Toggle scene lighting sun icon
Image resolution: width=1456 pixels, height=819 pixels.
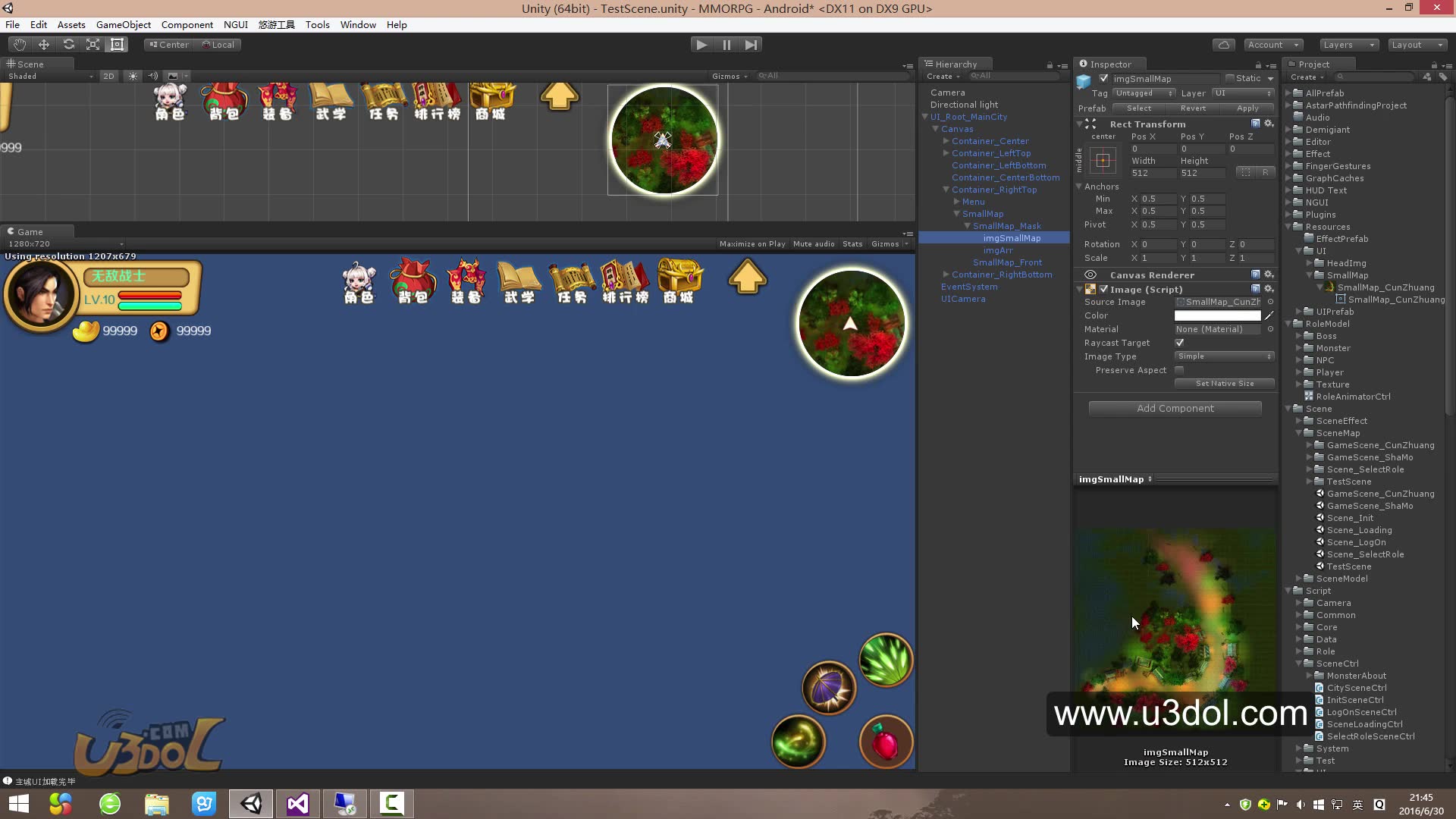coord(133,76)
